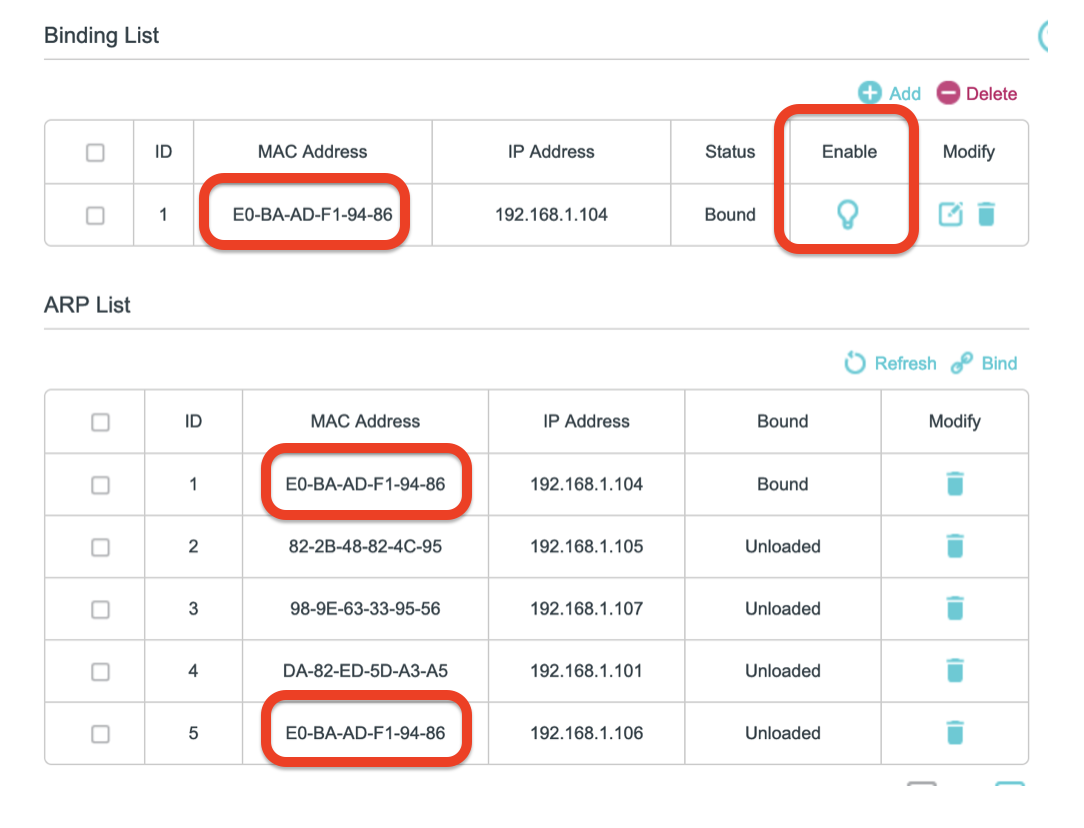Select all rows checkbox in Binding List header

pos(95,152)
